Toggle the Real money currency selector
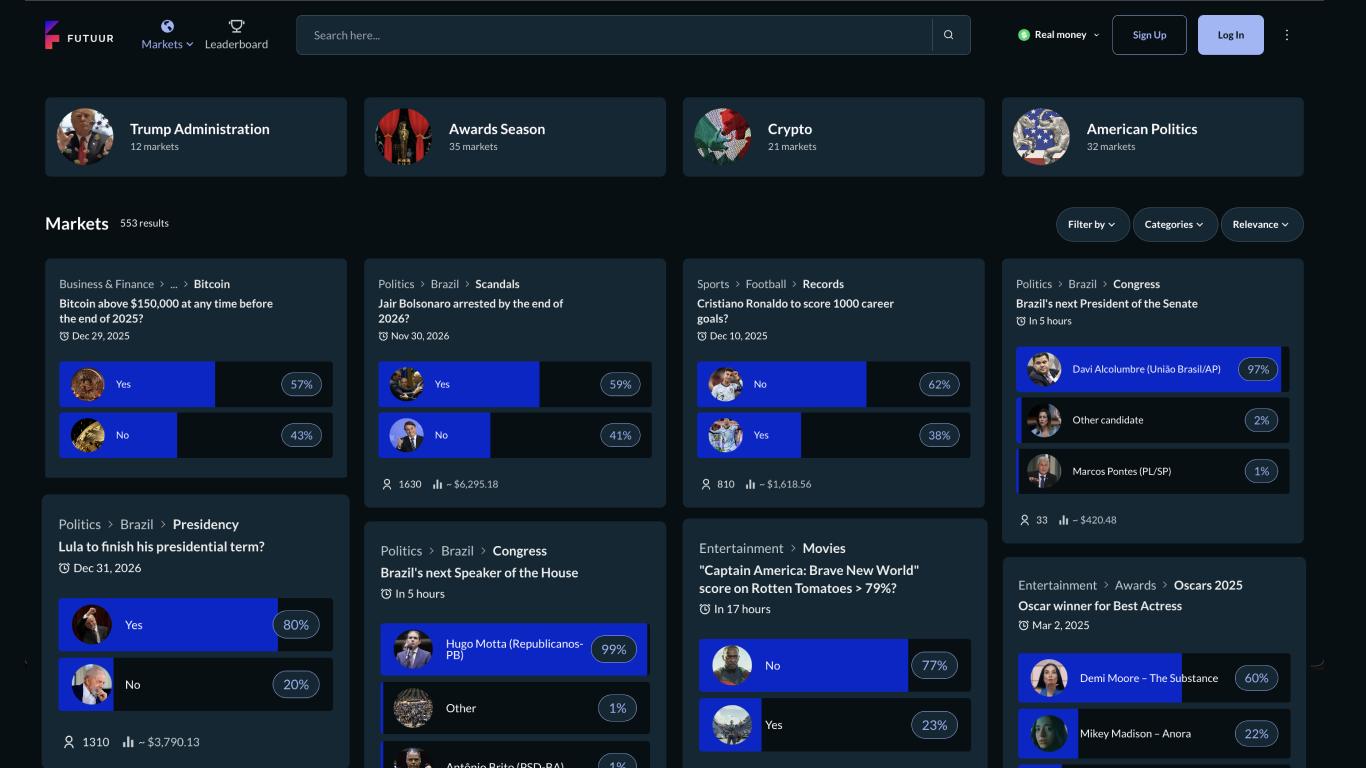This screenshot has width=1366, height=768. [x=1059, y=35]
